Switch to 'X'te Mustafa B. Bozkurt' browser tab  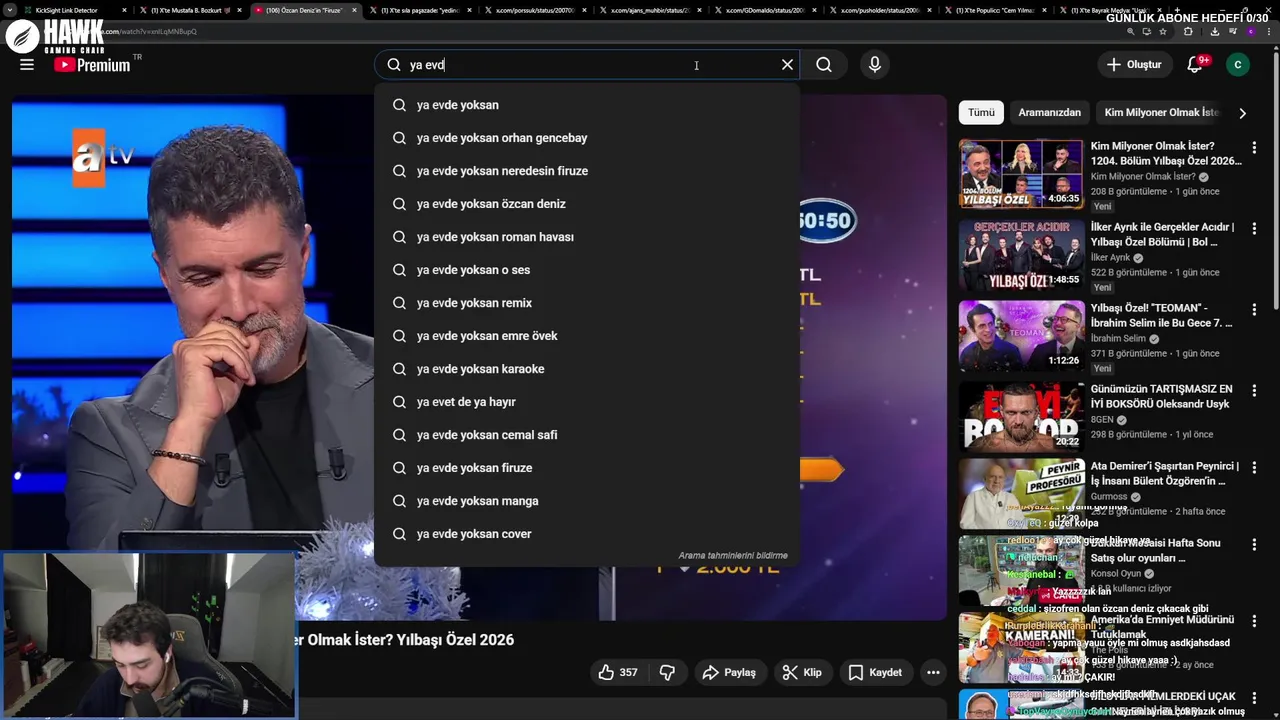point(190,10)
